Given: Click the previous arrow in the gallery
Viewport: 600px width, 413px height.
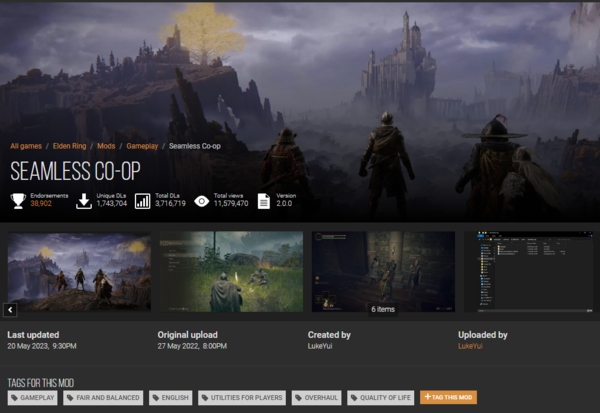Looking at the screenshot, I should [10, 310].
